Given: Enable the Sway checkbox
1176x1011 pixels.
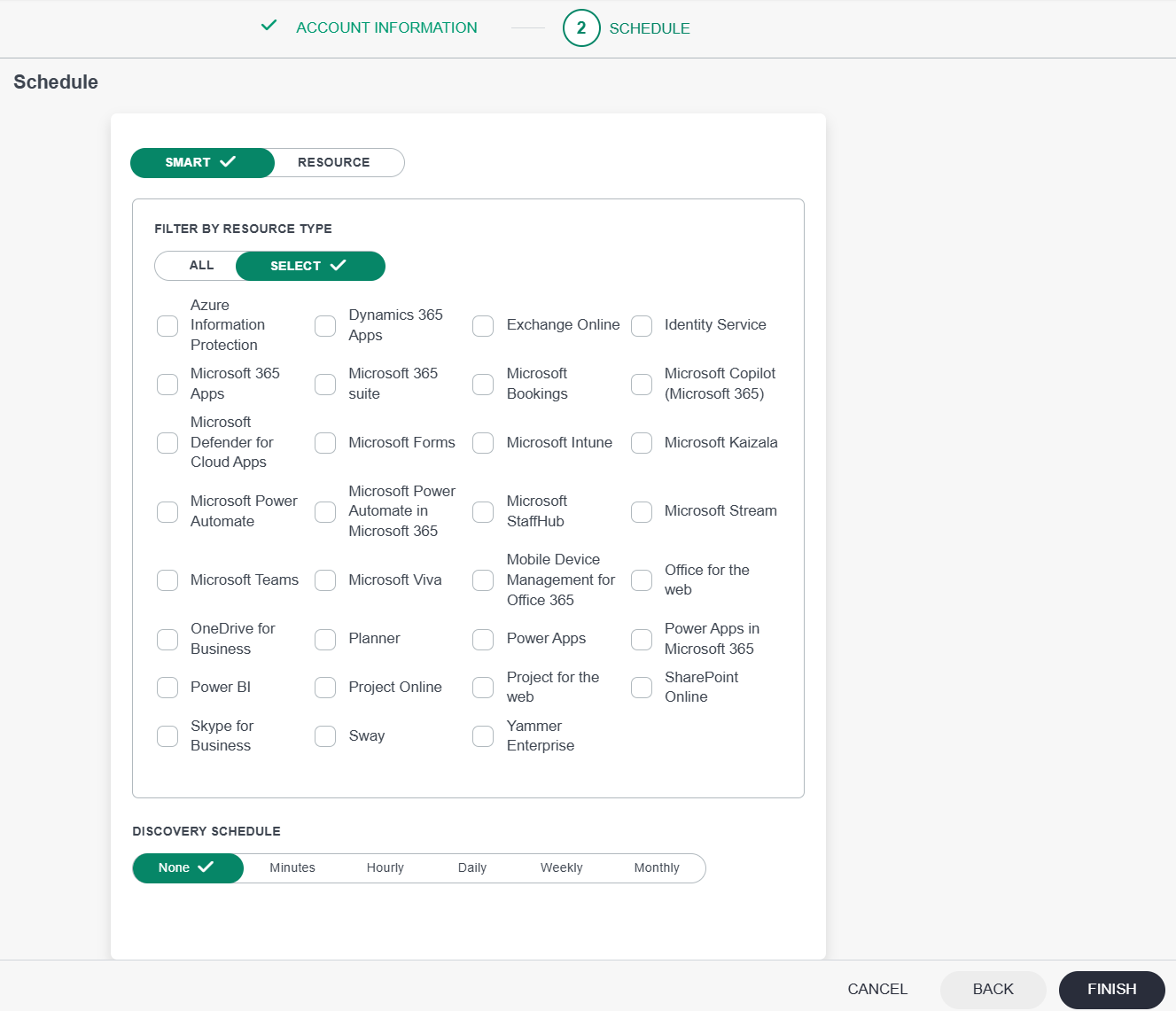Looking at the screenshot, I should pos(325,736).
